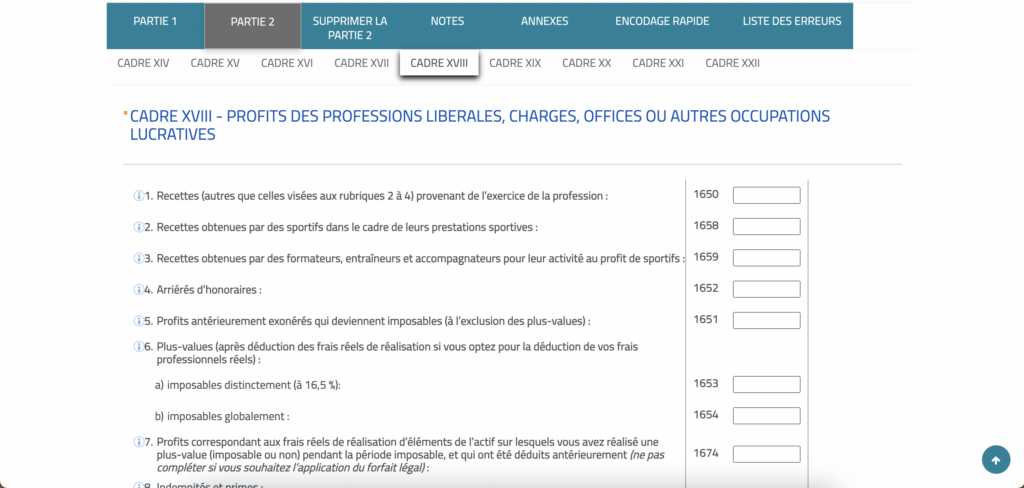Open info icon for item 5 Profits antérieurement exonérés
The image size is (1024, 488).
[138, 321]
